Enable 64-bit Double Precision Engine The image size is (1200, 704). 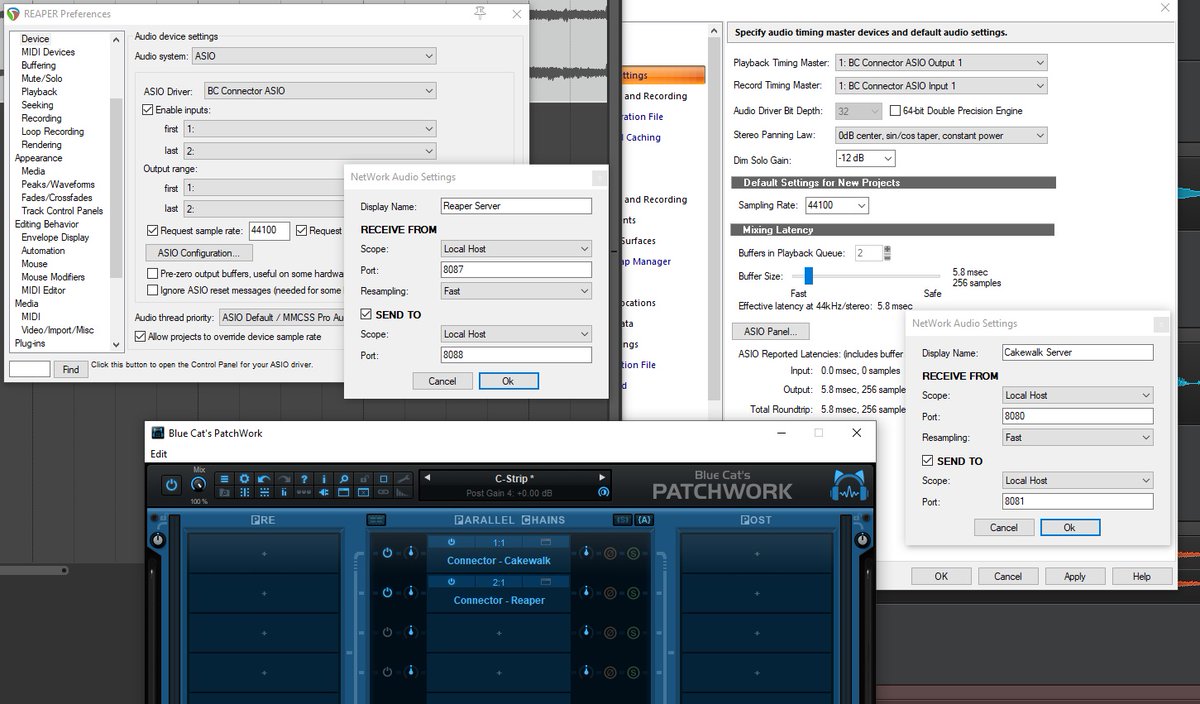coord(894,111)
